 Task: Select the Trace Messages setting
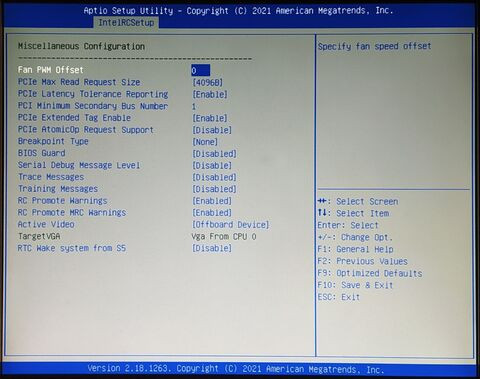(x=51, y=177)
